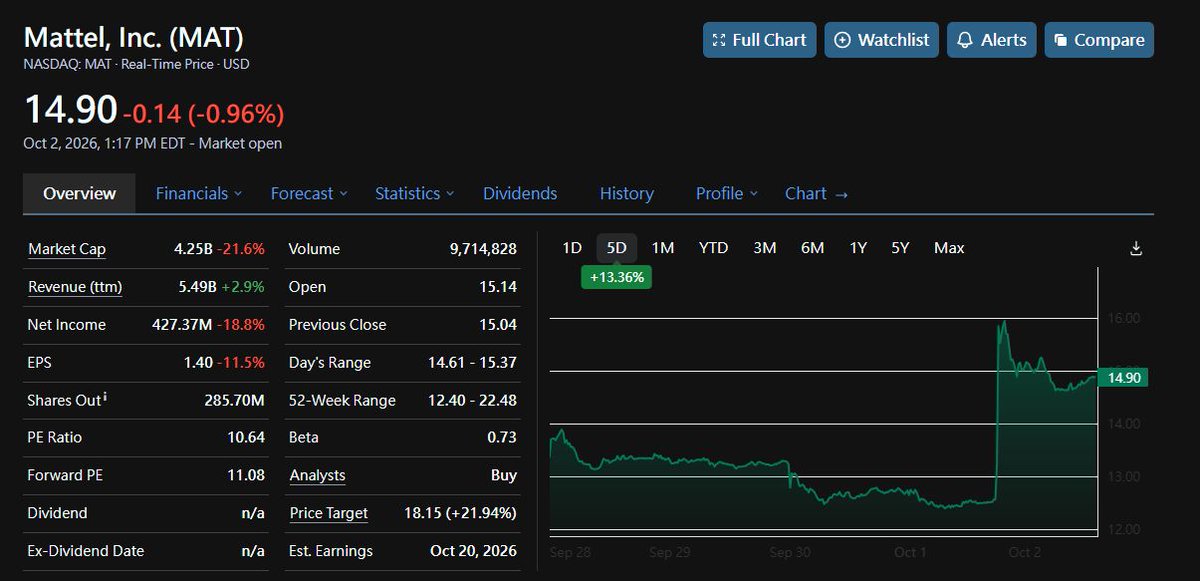Expand the Forecast dropdown tab
Viewport: 1200px width, 581px height.
(x=309, y=194)
